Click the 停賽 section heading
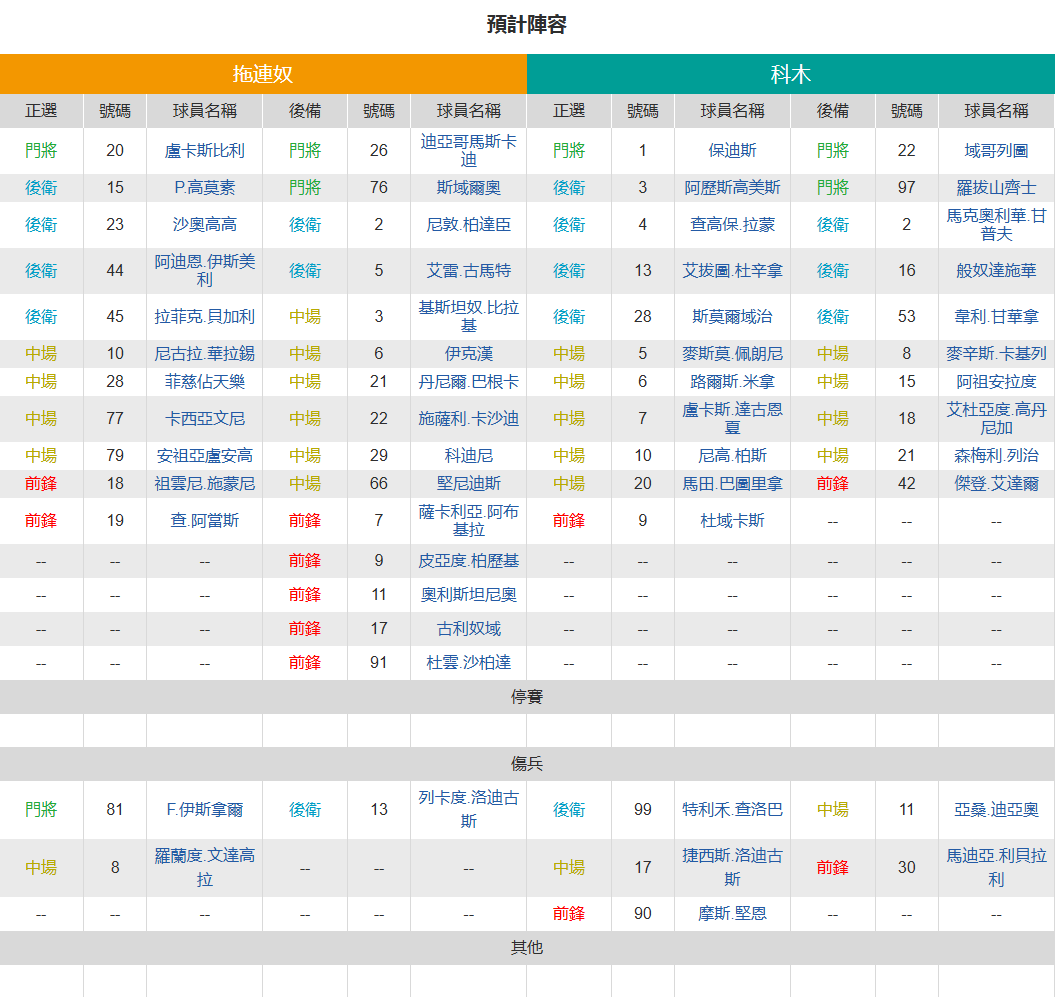 (x=527, y=697)
